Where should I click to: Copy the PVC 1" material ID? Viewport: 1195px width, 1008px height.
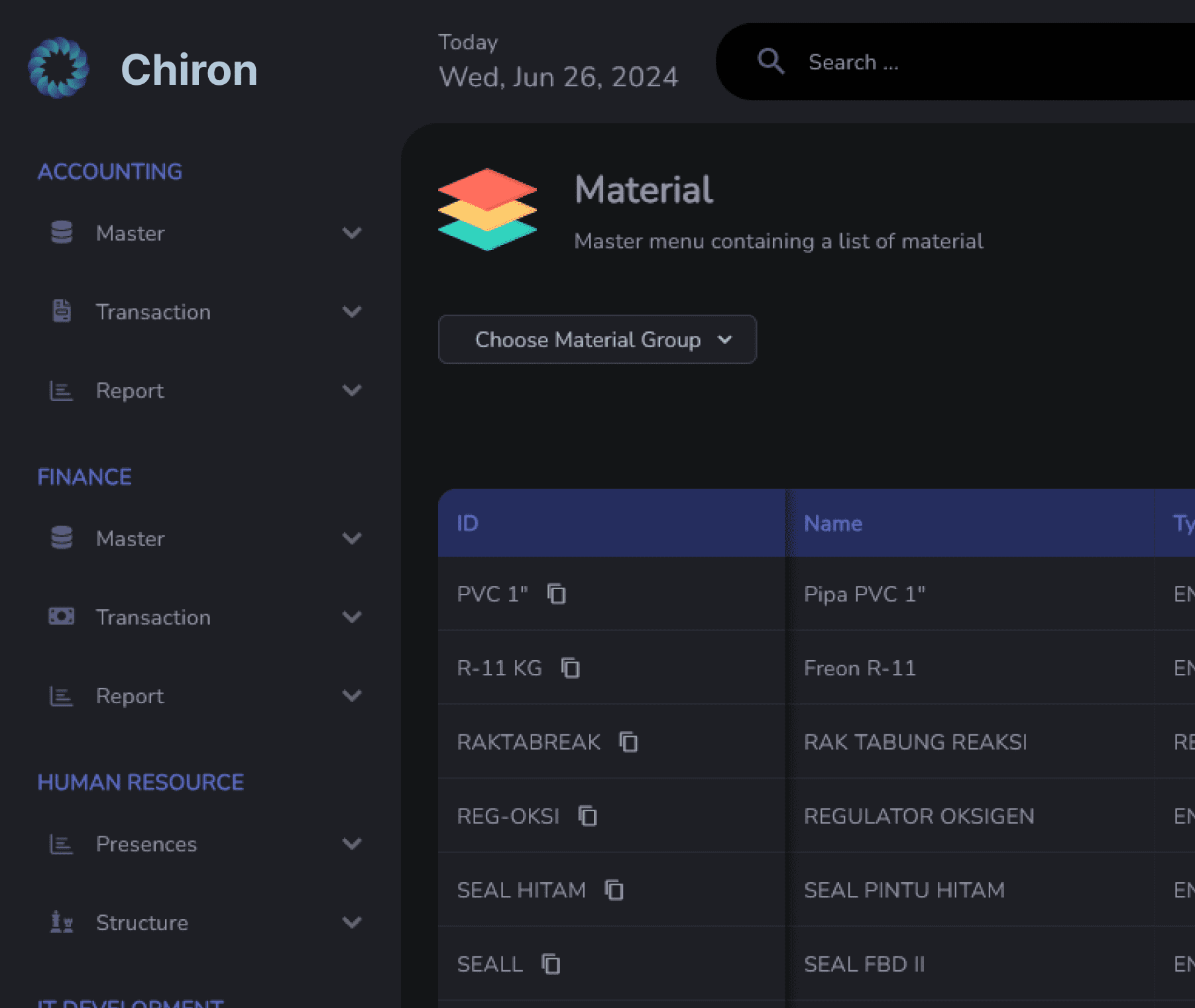point(557,594)
